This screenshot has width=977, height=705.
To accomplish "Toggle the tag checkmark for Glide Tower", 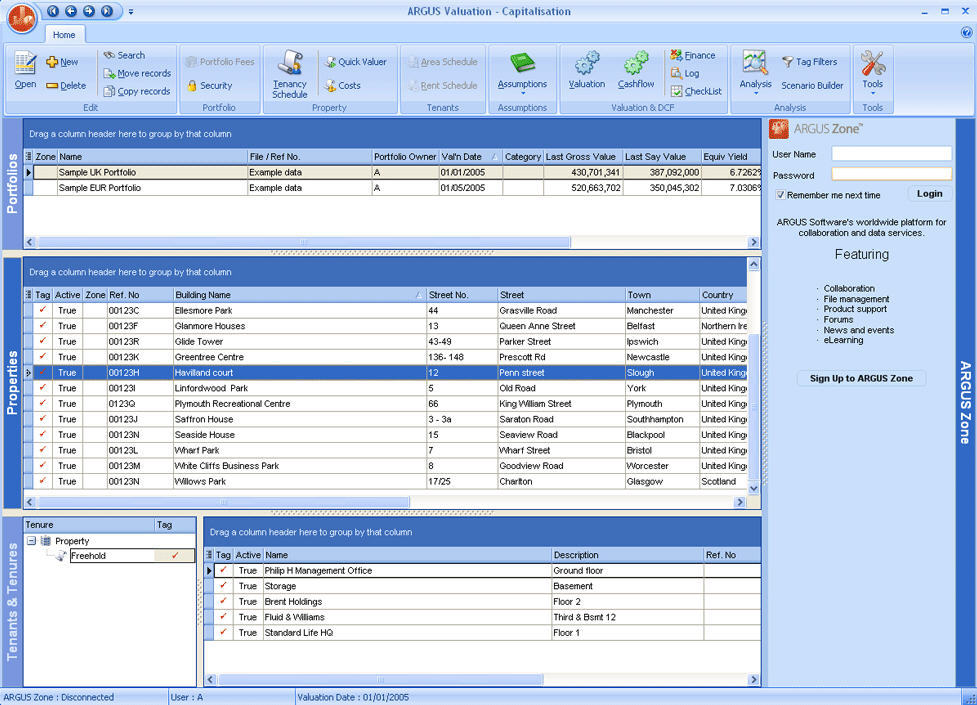I will (x=42, y=341).
